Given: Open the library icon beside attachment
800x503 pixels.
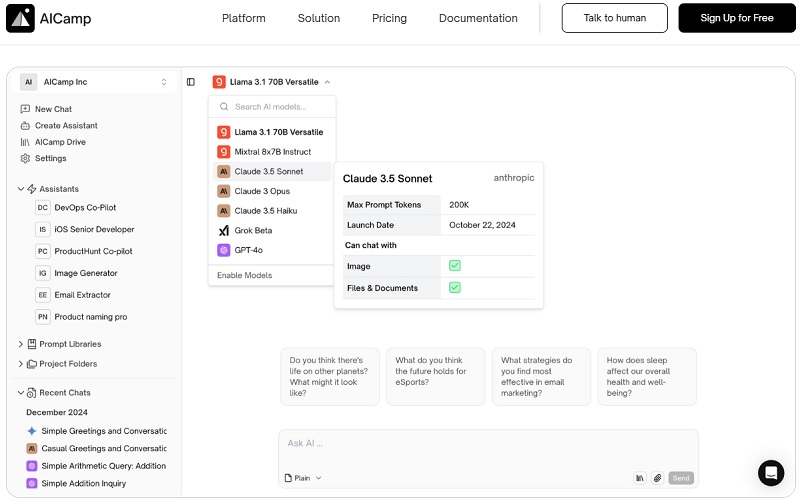Looking at the screenshot, I should pos(640,478).
